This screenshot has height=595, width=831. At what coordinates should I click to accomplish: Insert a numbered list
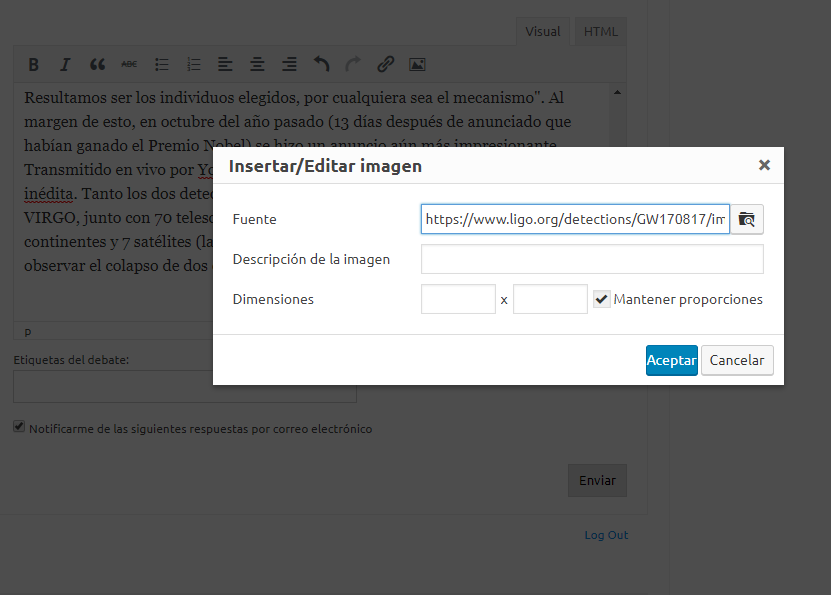pos(193,65)
